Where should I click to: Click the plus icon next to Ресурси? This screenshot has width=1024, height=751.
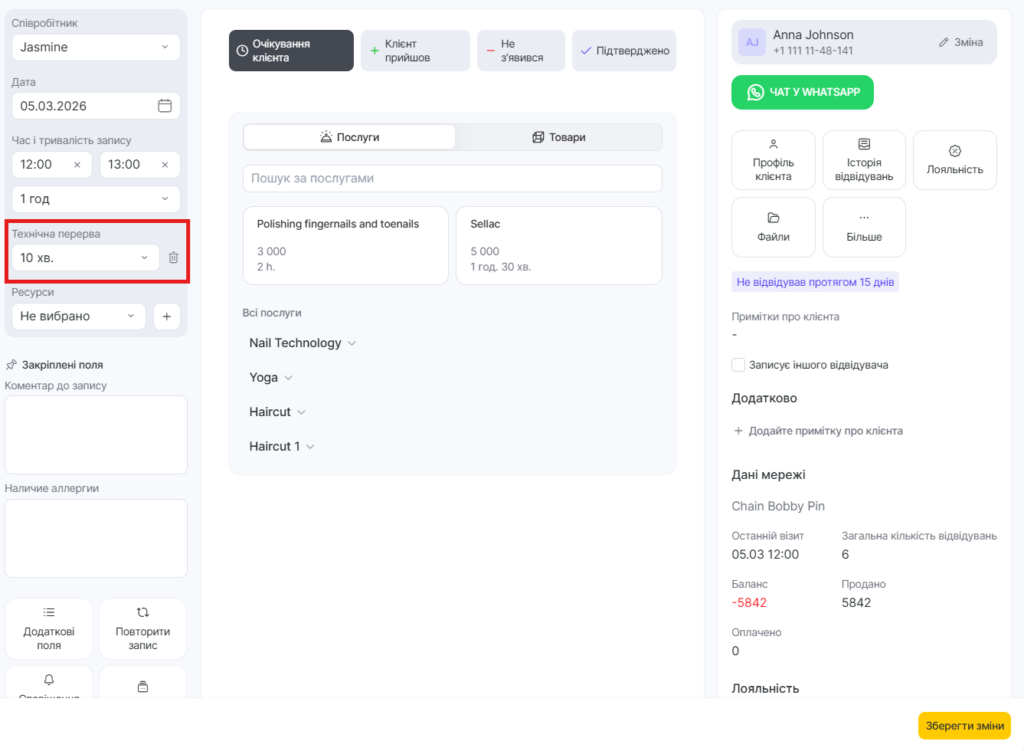(x=166, y=316)
